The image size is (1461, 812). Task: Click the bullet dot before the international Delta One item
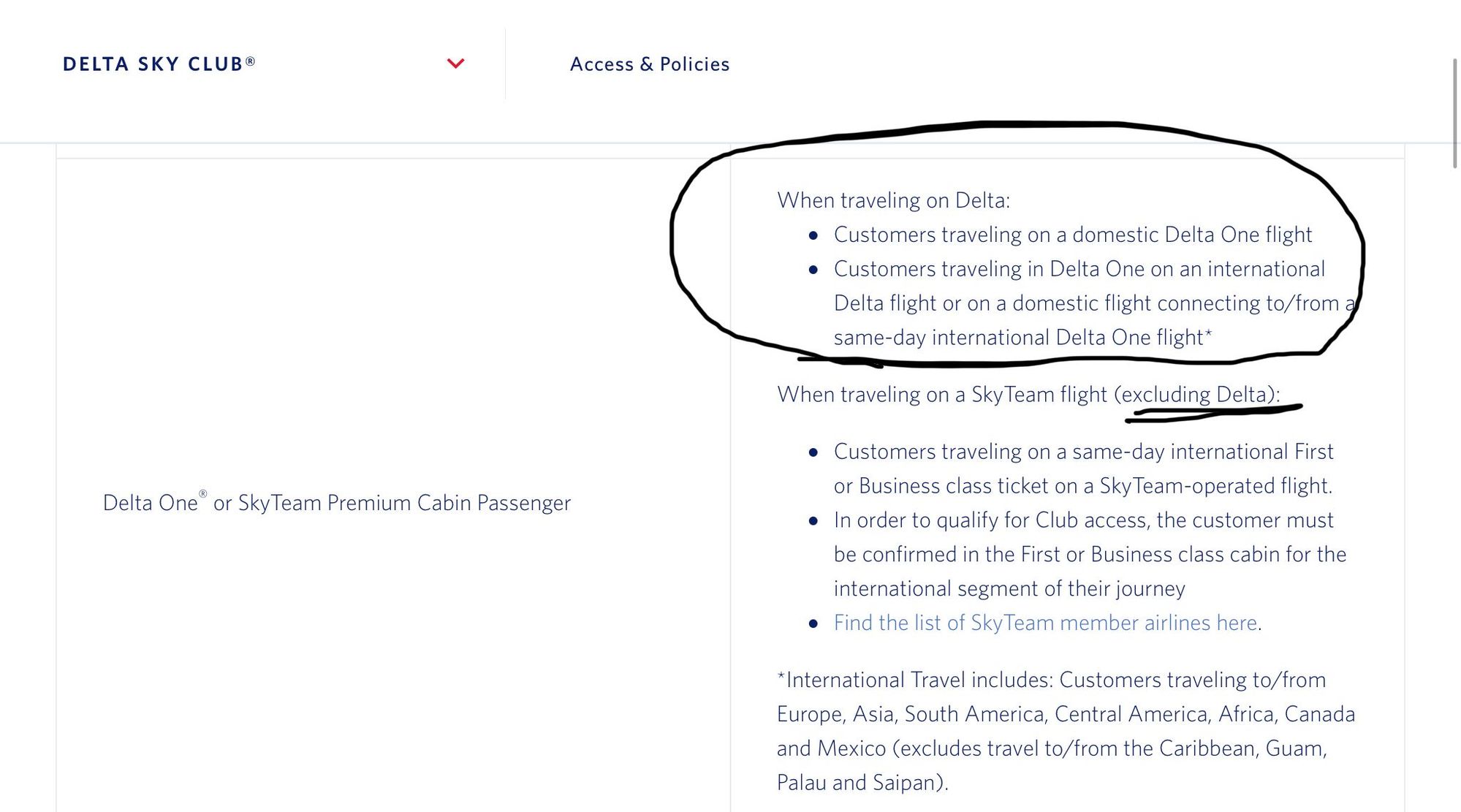click(813, 270)
